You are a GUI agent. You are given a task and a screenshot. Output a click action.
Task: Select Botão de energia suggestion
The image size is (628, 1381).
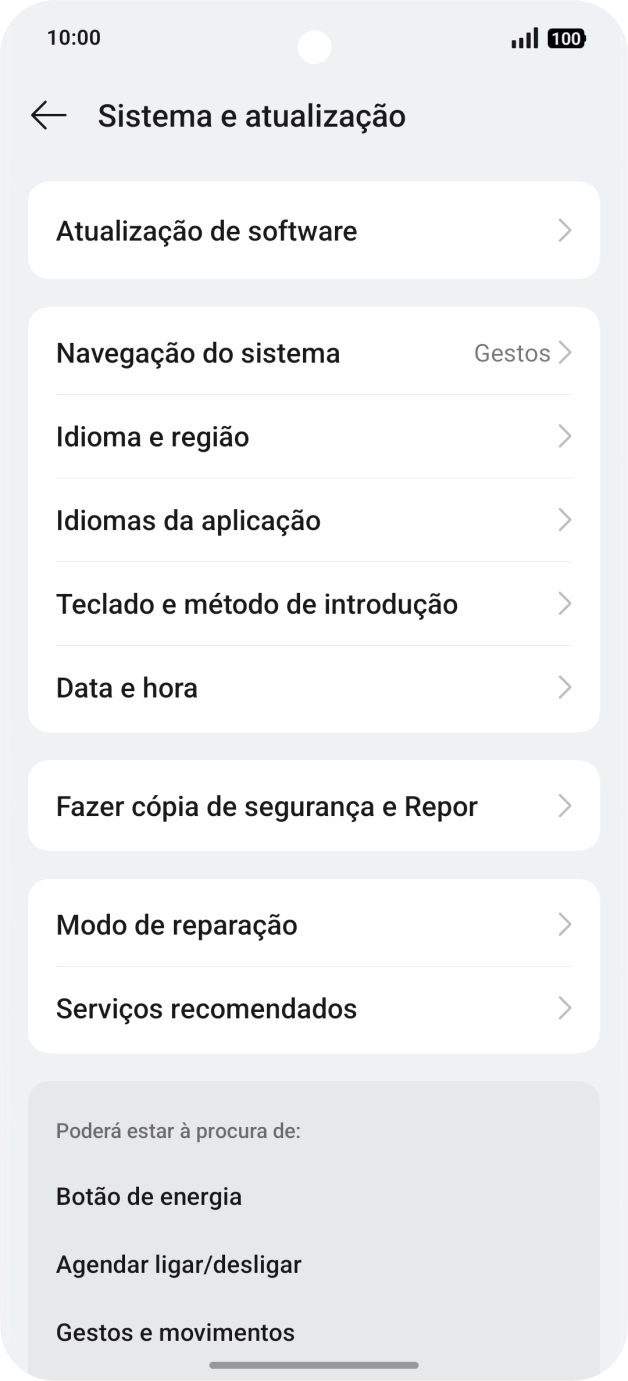point(149,1196)
